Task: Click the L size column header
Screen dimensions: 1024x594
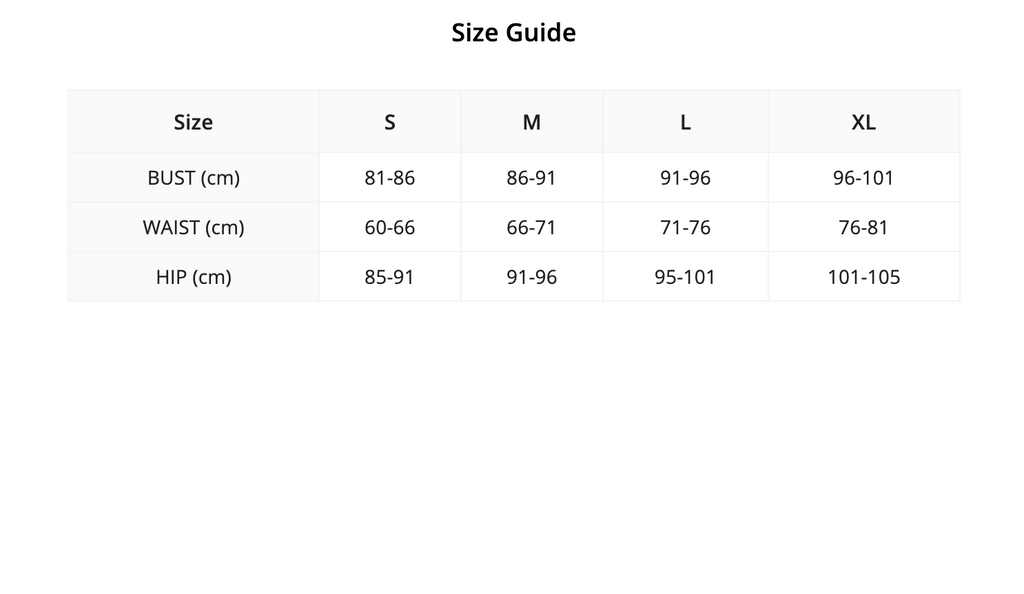Action: click(685, 122)
